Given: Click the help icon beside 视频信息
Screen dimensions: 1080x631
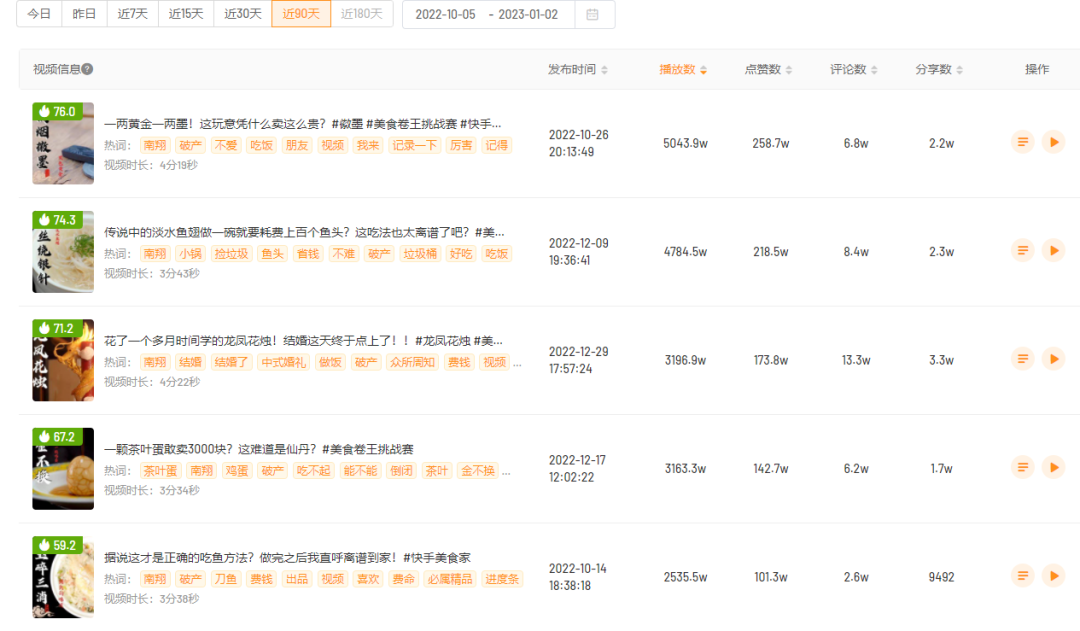Looking at the screenshot, I should pos(87,69).
